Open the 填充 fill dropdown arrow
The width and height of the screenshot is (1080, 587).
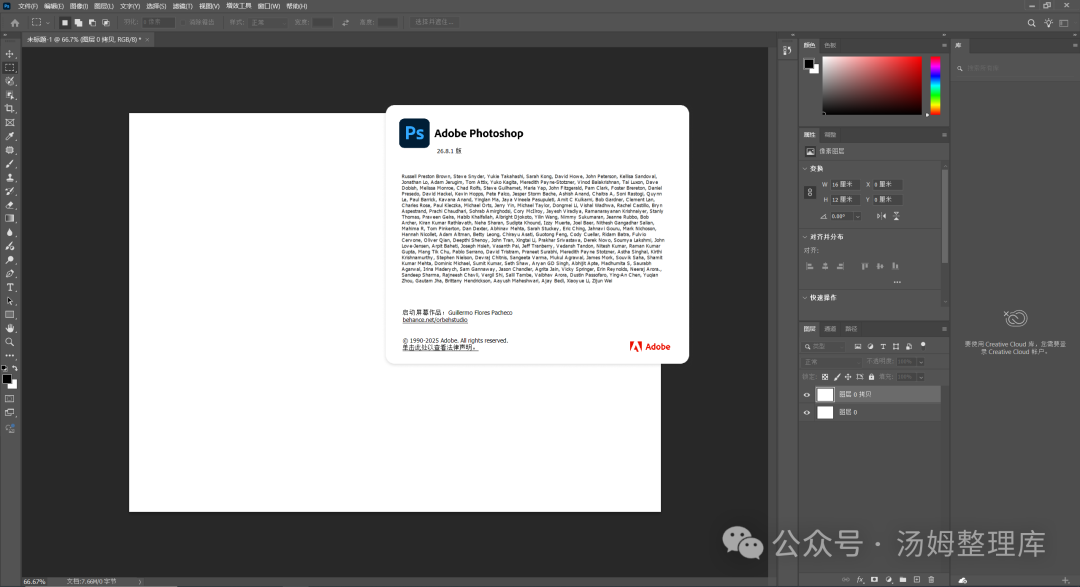921,377
